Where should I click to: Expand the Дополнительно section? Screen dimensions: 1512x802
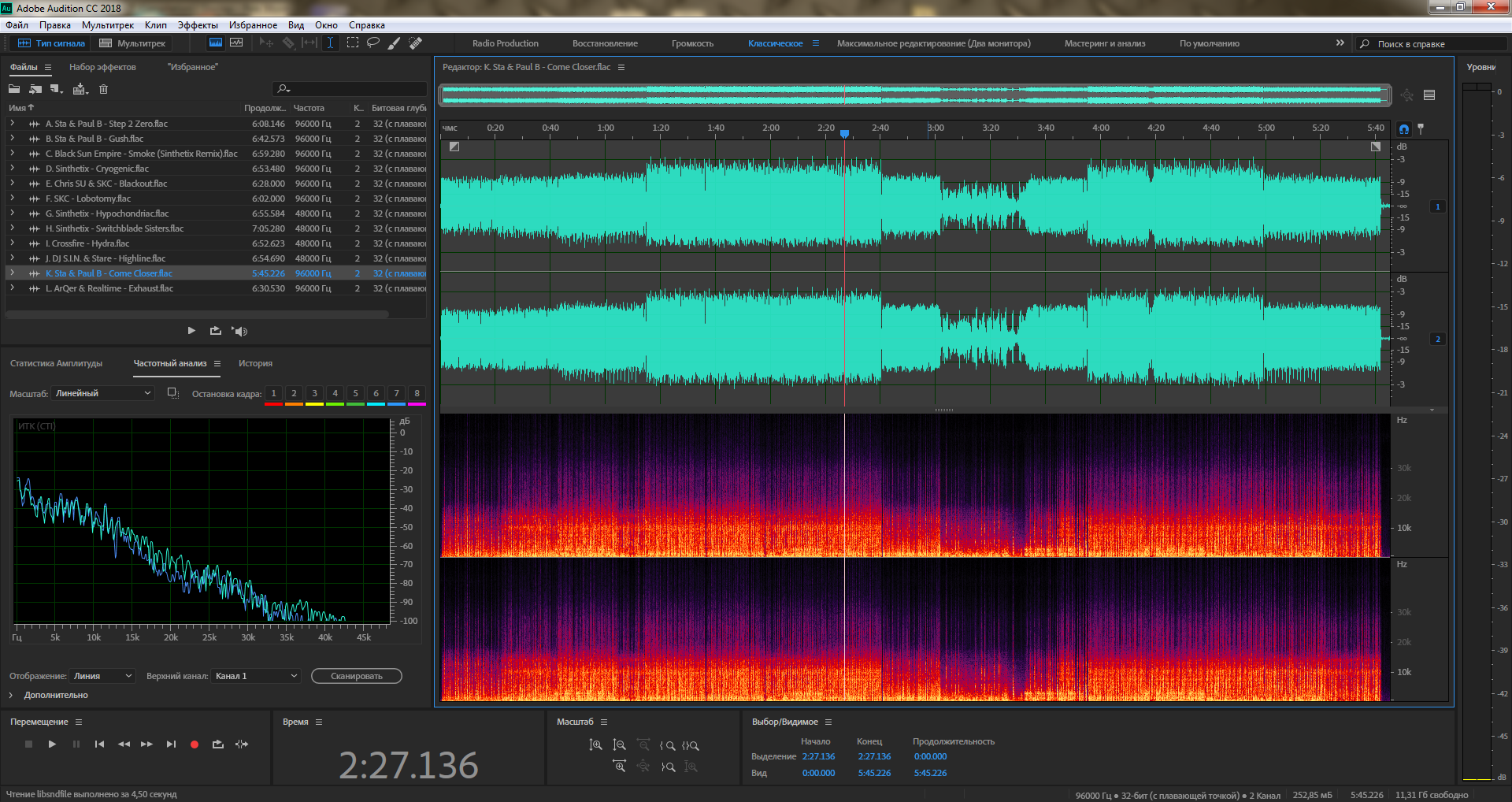point(11,695)
